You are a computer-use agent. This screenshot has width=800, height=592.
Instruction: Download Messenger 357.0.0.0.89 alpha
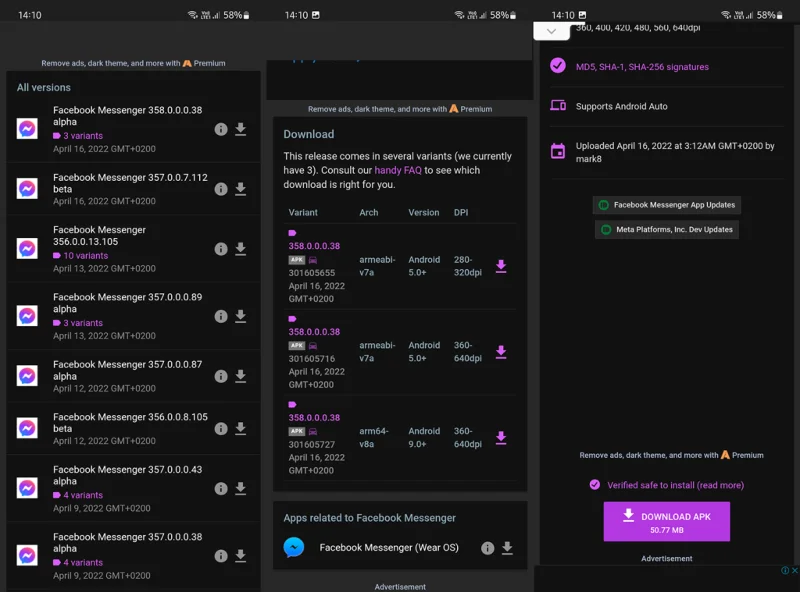(x=240, y=316)
